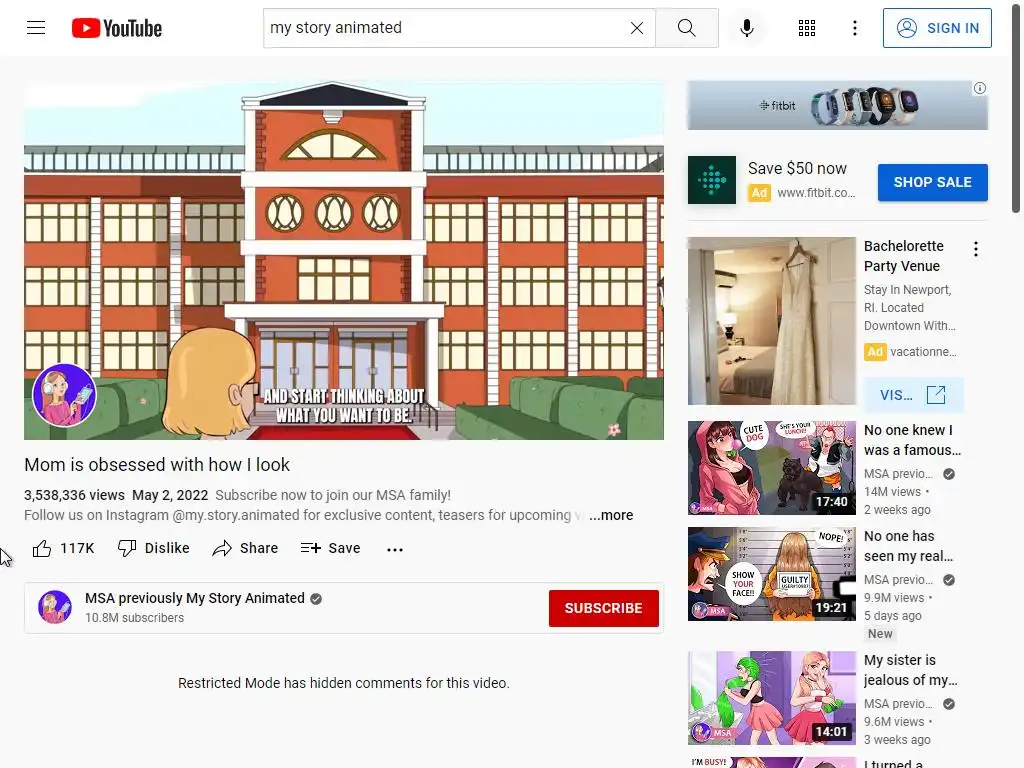This screenshot has width=1024, height=768.
Task: Click the page vertical scrollbar thumb
Action: 1016,108
